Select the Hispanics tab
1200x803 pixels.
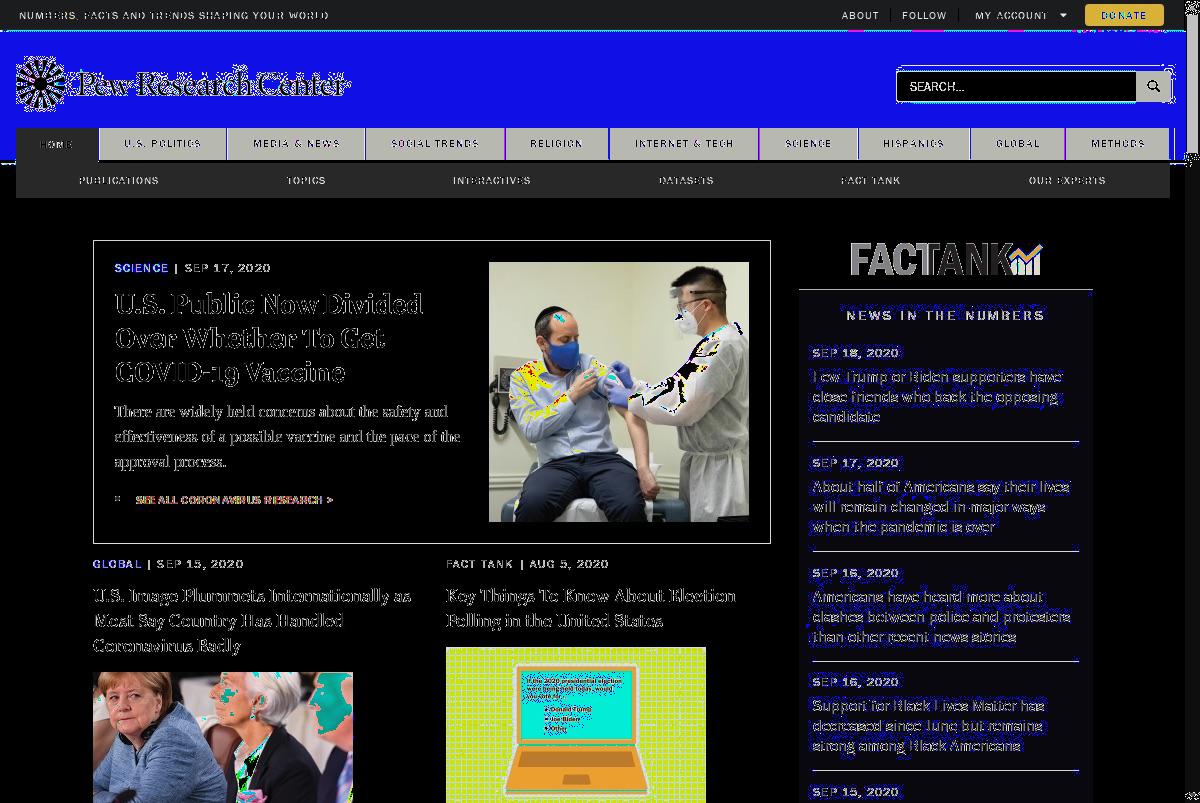(x=914, y=144)
